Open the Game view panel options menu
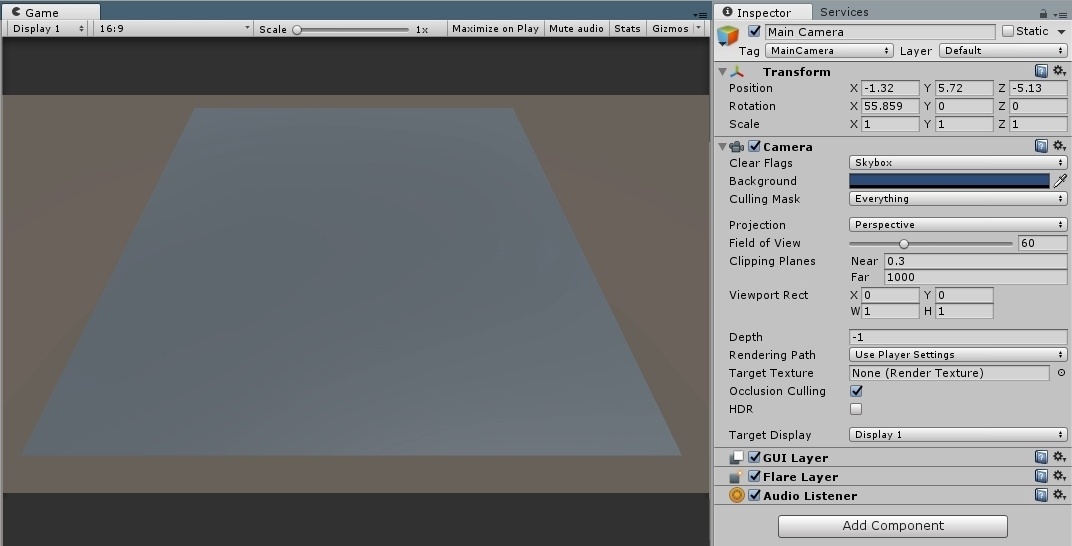The image size is (1072, 546). tap(700, 14)
